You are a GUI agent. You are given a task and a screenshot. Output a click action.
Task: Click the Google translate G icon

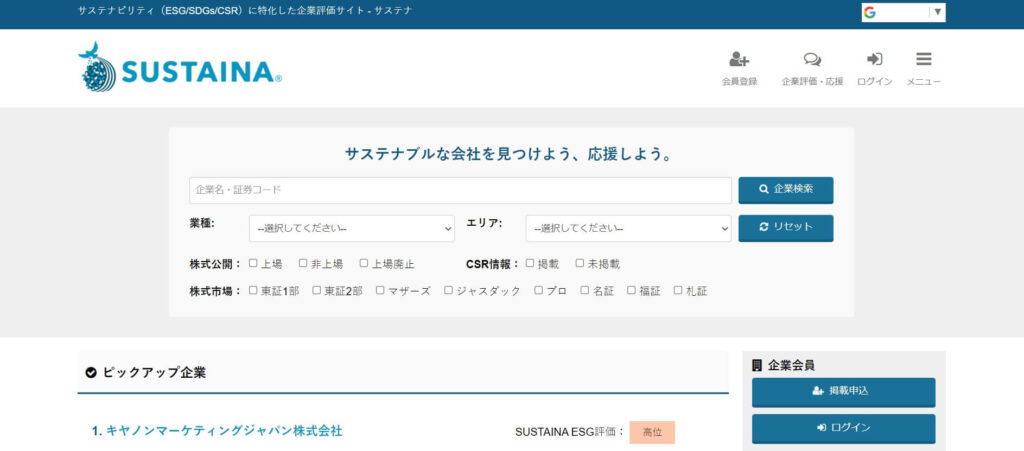click(x=870, y=12)
